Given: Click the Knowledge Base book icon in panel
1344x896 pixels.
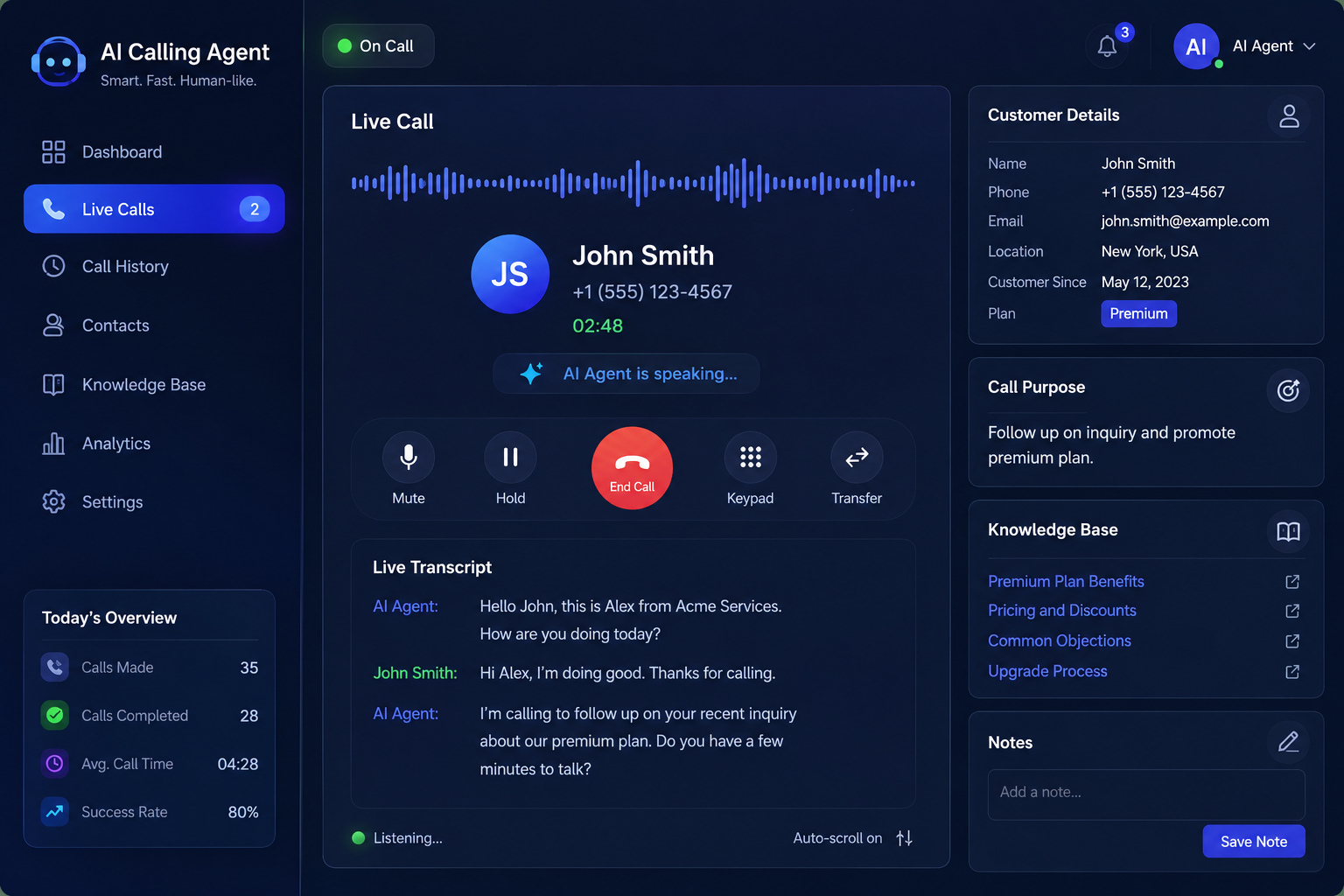Looking at the screenshot, I should click(1289, 532).
